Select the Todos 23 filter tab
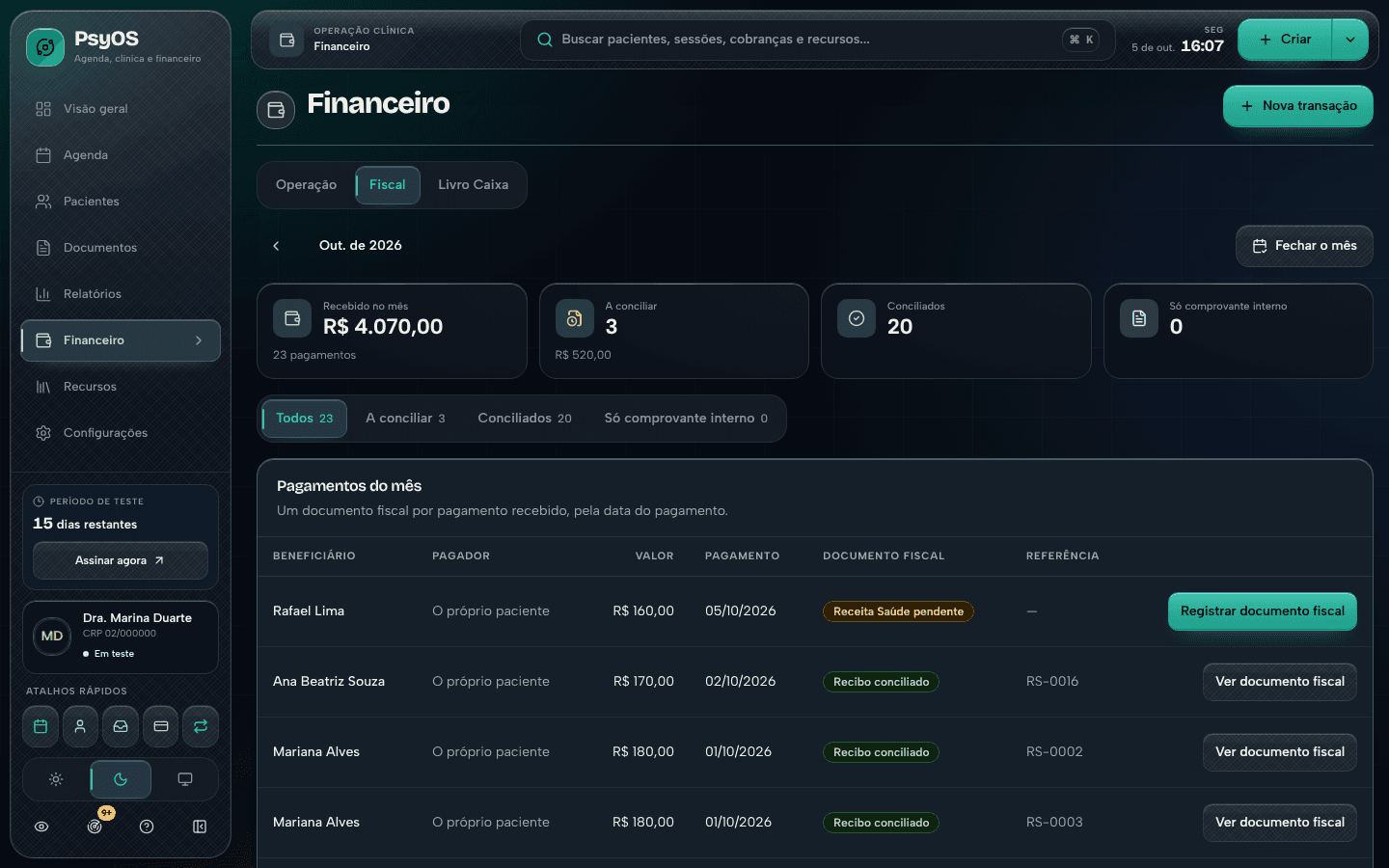Screen dimensions: 1389x868 305,419
